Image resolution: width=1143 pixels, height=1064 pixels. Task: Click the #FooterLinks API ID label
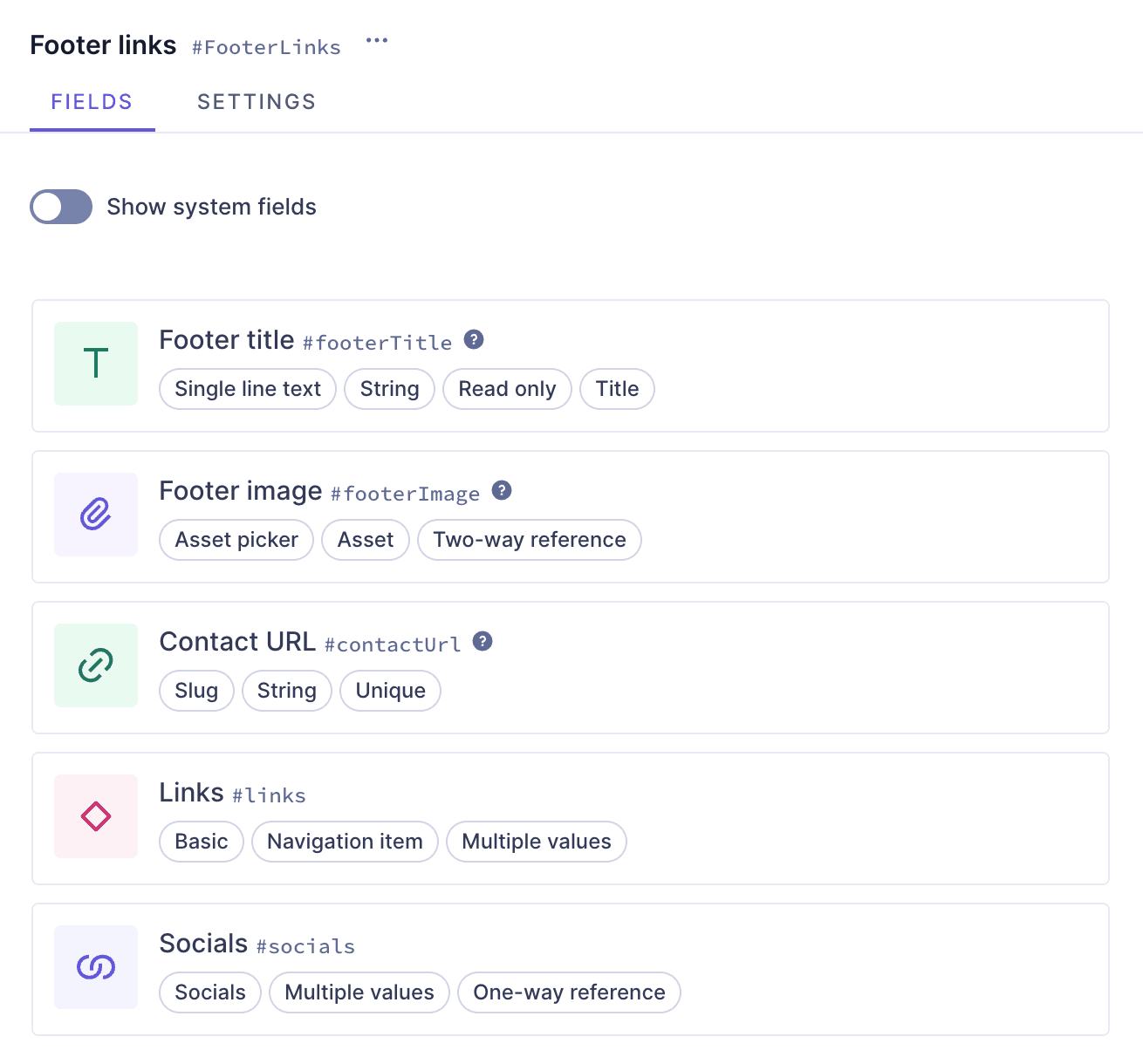coord(266,47)
